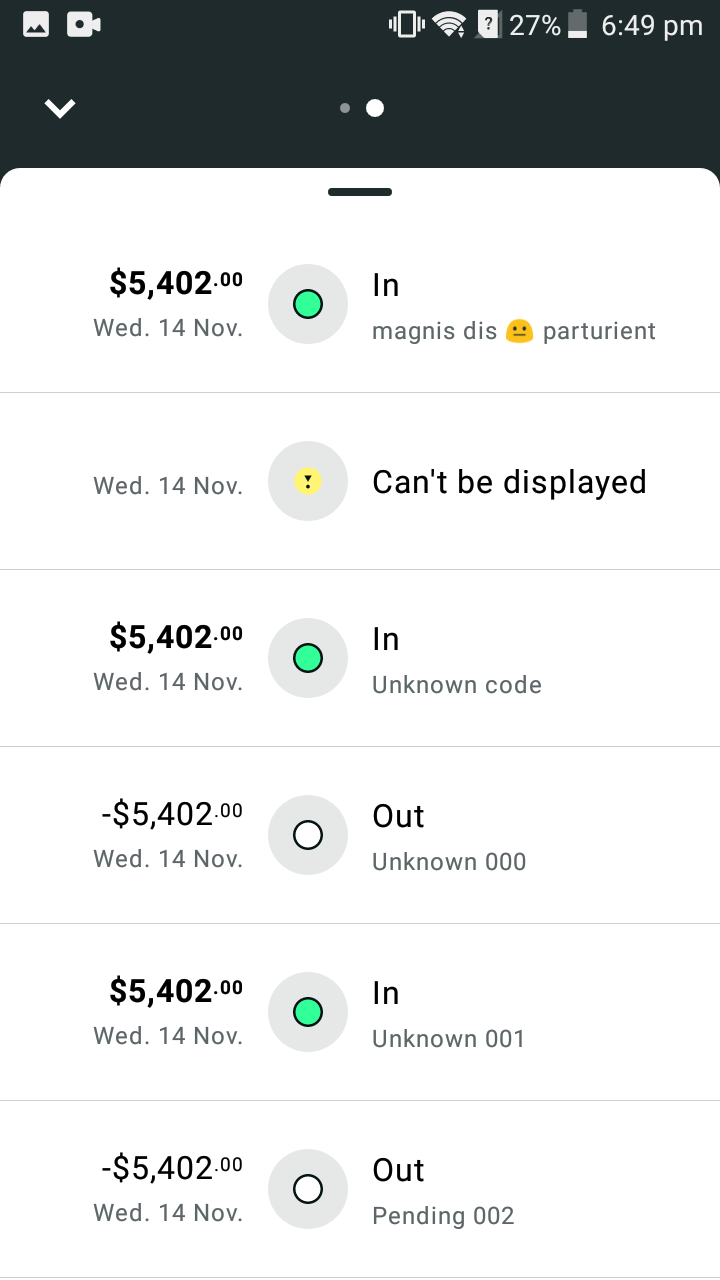
Task: Collapse the panel with the down chevron
Action: pyautogui.click(x=60, y=108)
